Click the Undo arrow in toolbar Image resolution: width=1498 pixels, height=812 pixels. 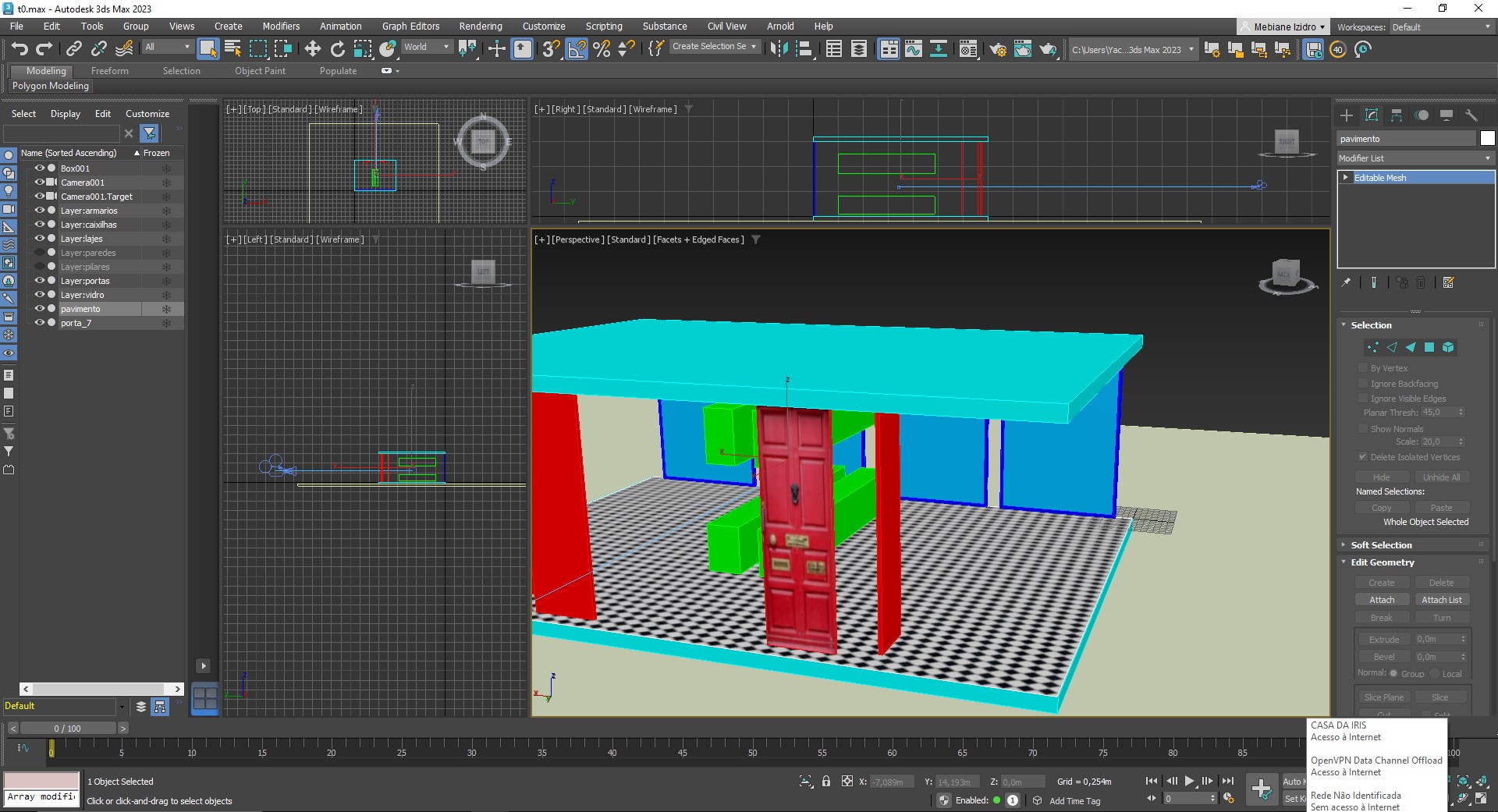pos(20,49)
